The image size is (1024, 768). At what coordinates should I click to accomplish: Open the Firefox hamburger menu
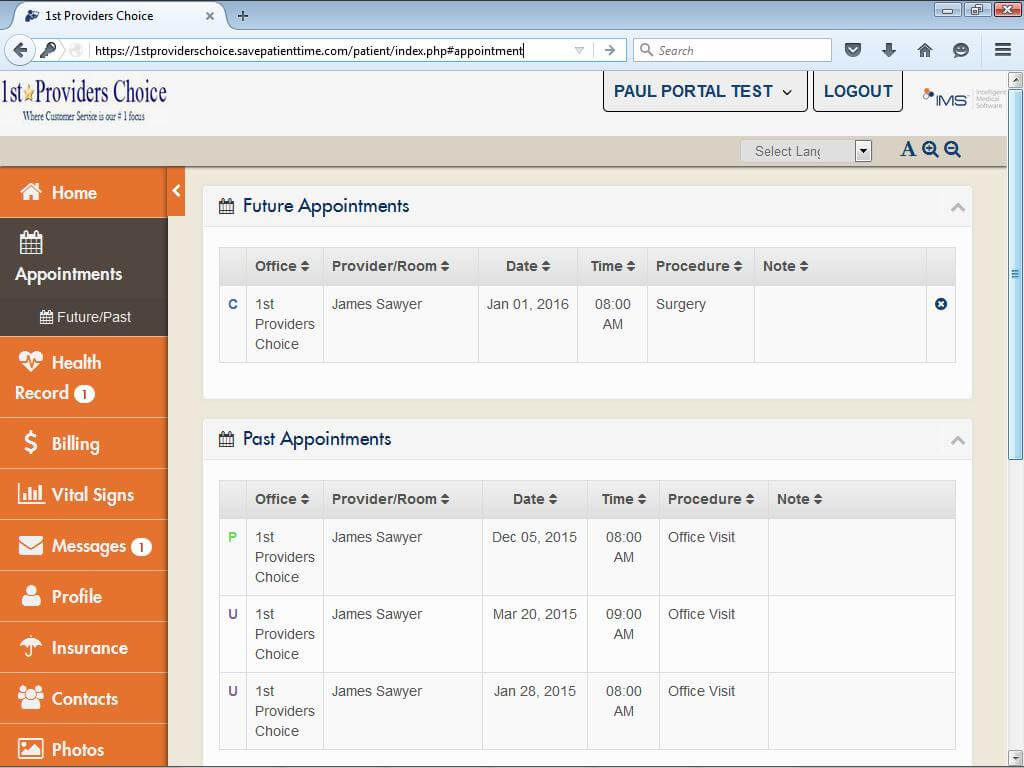click(1002, 50)
